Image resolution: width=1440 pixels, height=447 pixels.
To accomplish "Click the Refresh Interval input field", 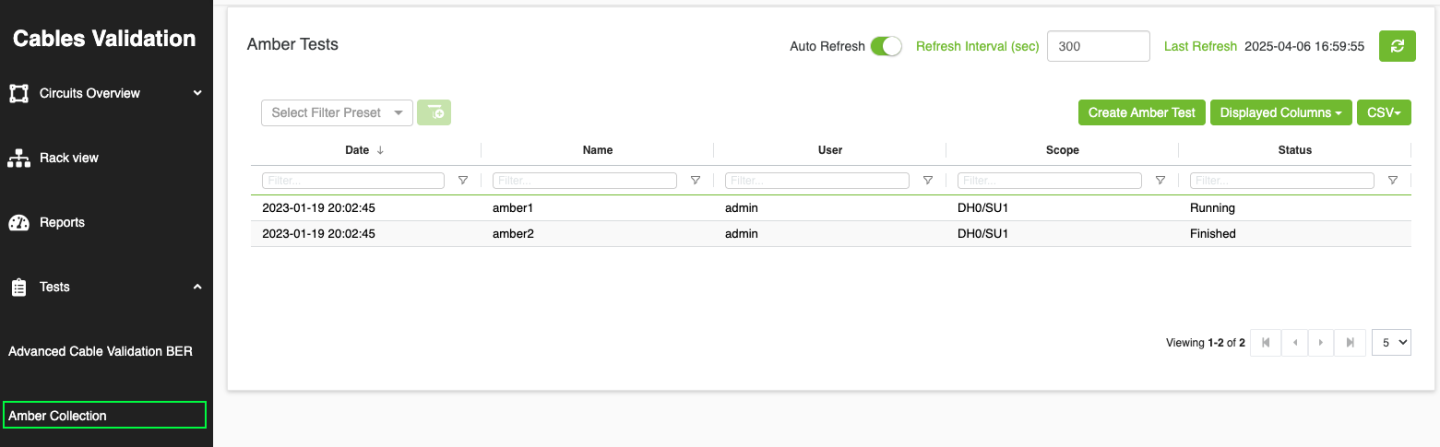I will 1097,46.
